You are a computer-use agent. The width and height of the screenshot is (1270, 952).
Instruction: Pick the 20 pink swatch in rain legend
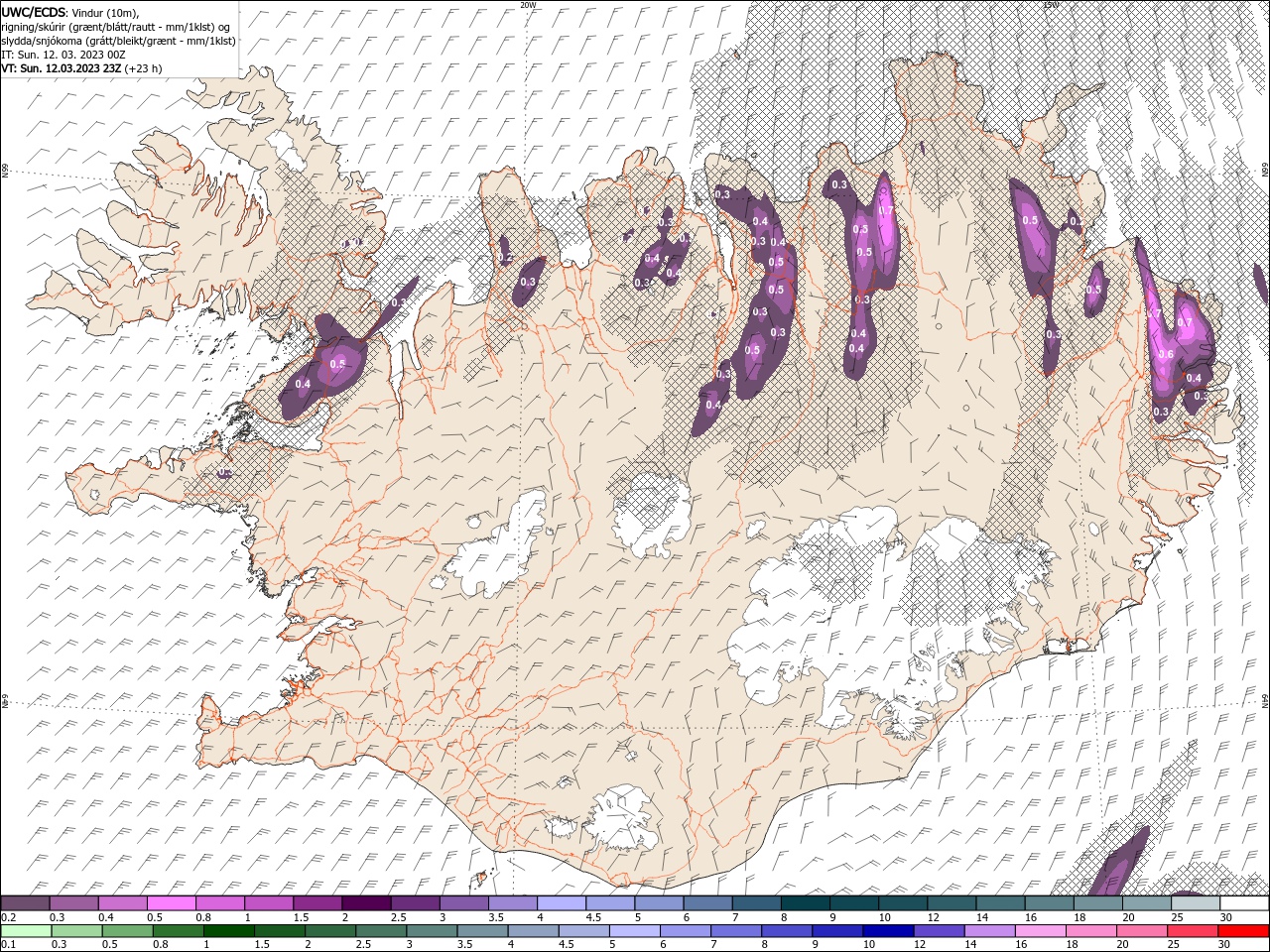(1143, 931)
